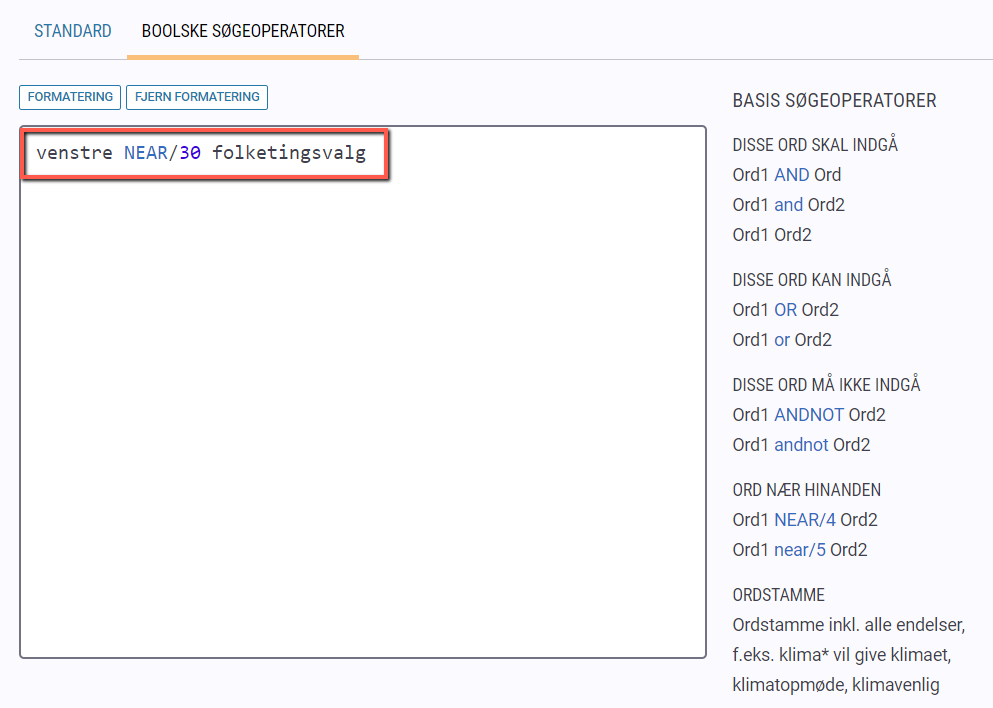The height and width of the screenshot is (708, 993).
Task: Choose the uppercase ANDNOT operator link
Action: tap(809, 415)
